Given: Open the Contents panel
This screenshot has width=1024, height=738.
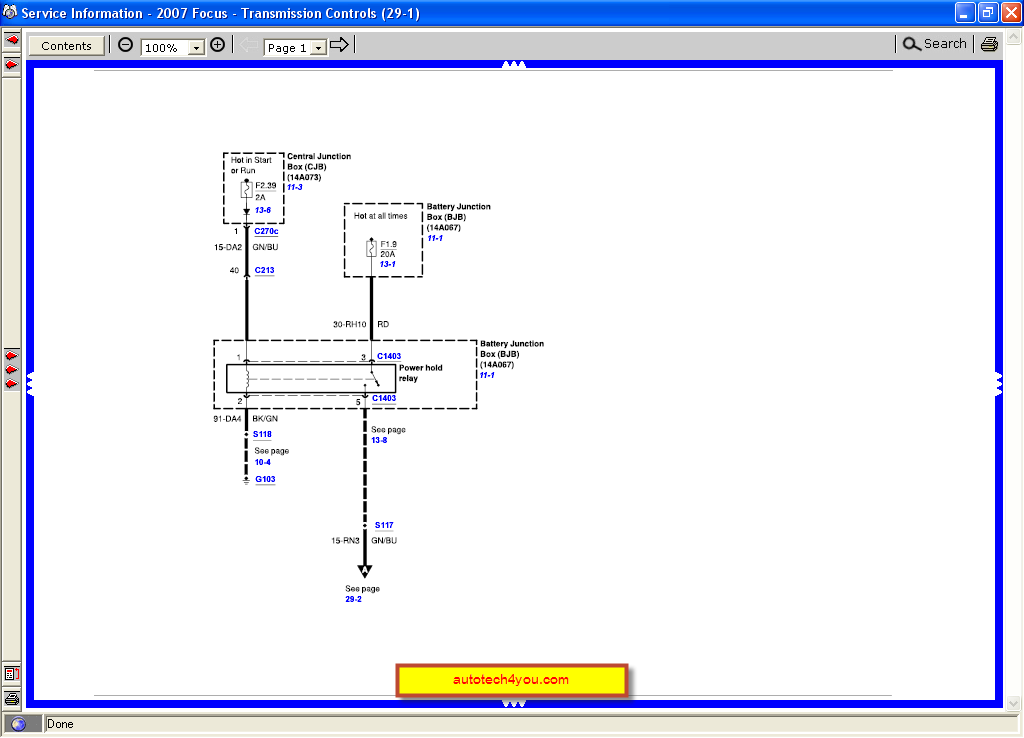Looking at the screenshot, I should click(65, 45).
